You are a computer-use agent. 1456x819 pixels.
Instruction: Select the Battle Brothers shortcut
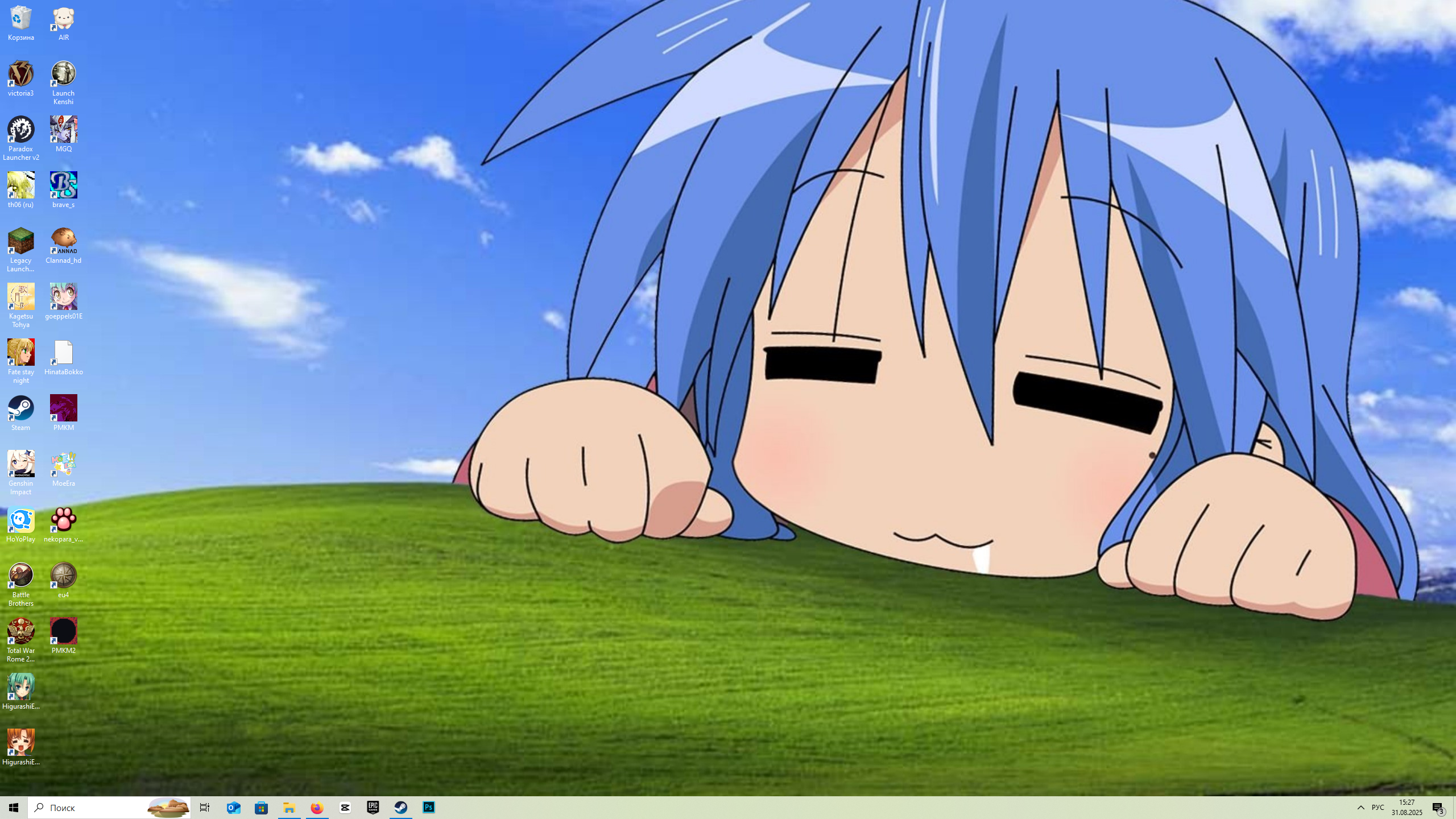point(21,585)
